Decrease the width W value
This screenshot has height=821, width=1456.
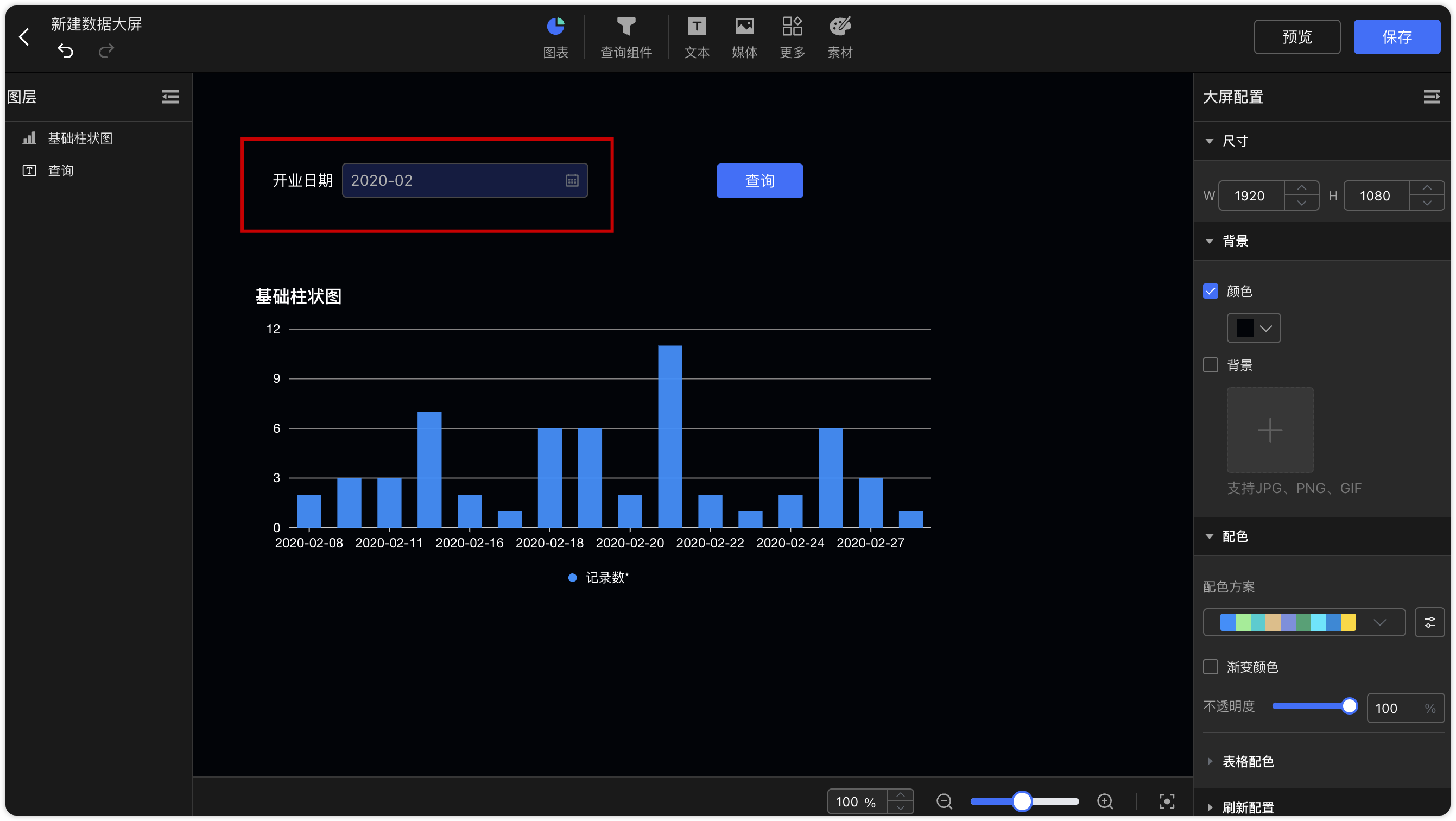[1302, 203]
